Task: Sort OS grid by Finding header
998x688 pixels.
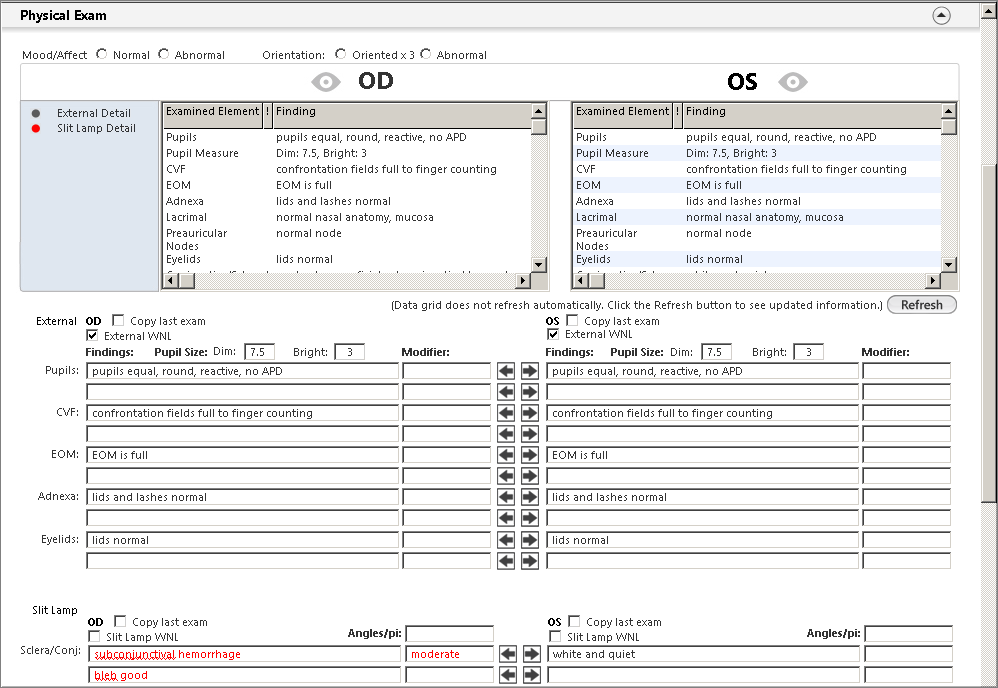Action: [x=812, y=116]
